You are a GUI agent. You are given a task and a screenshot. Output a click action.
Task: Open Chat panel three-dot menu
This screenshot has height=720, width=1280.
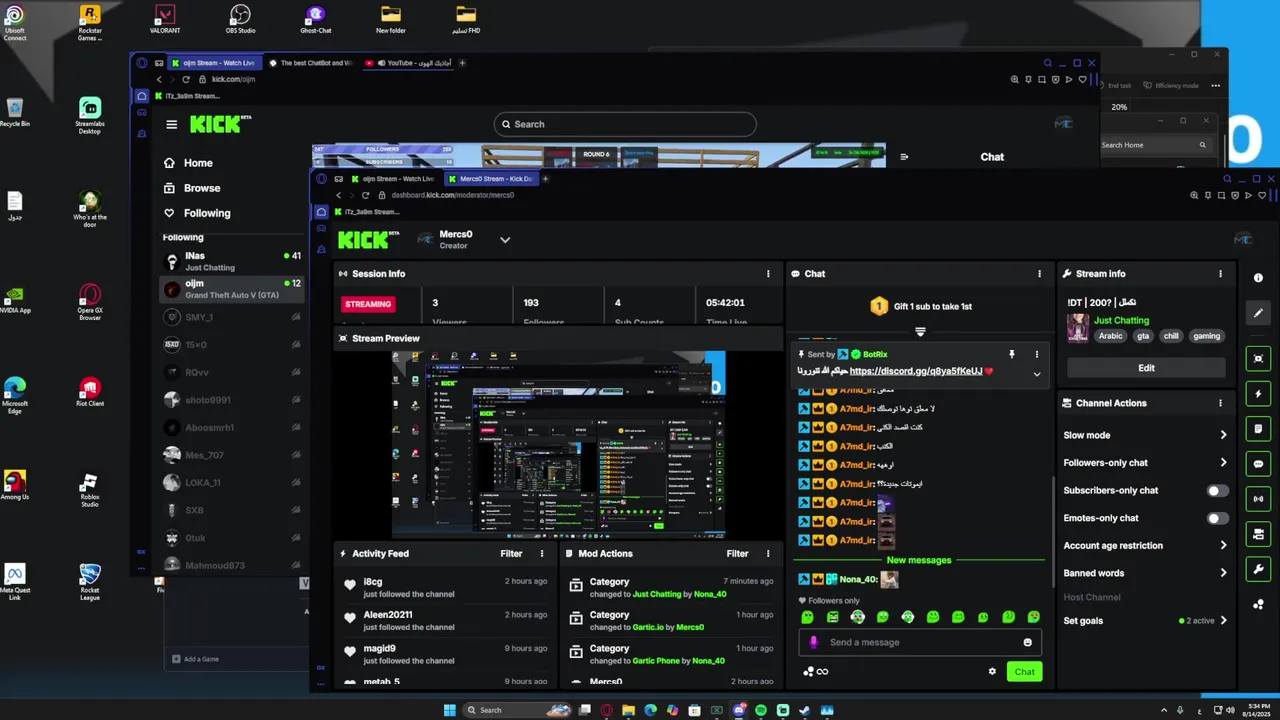(x=1039, y=274)
